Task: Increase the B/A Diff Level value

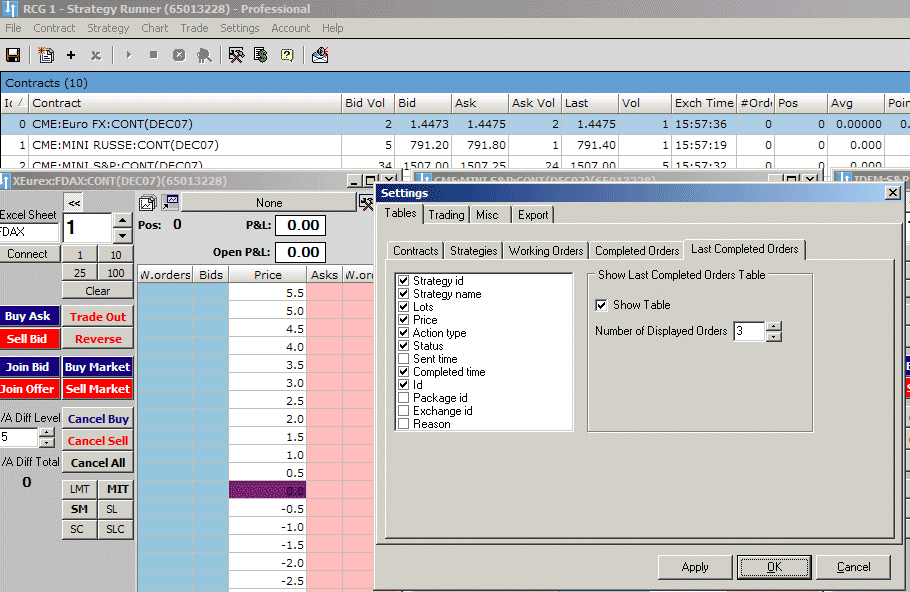Action: pos(47,432)
